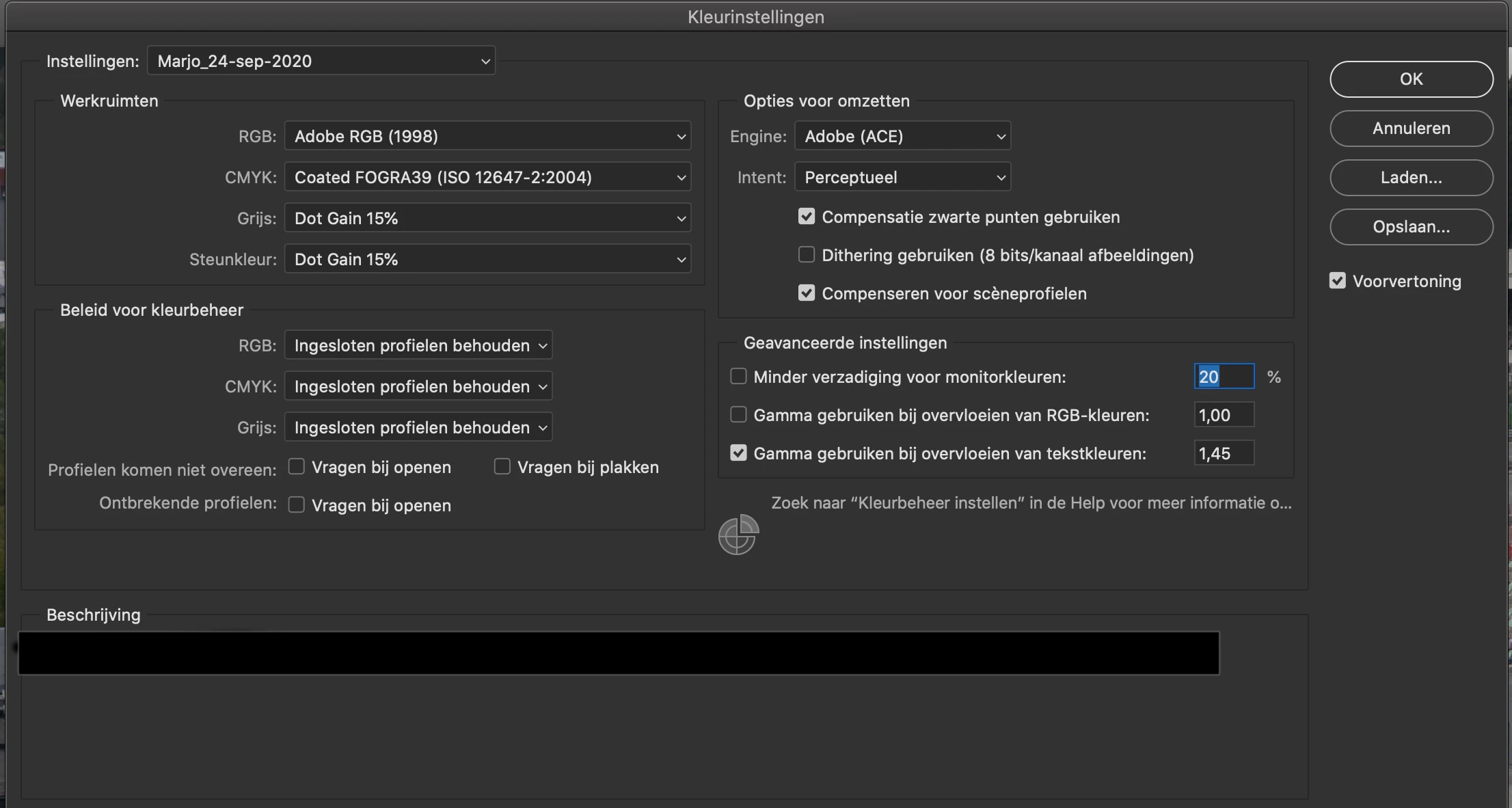Open RGB working space Adobe RGB dropdown
Image resolution: width=1512 pixels, height=808 pixels.
coord(487,136)
